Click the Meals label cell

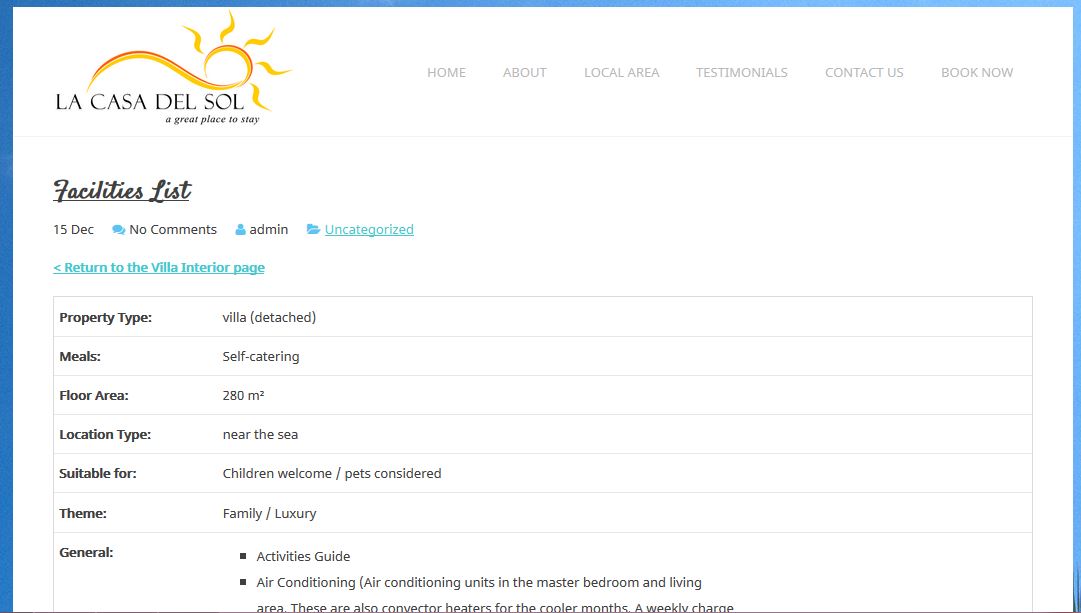[x=80, y=356]
